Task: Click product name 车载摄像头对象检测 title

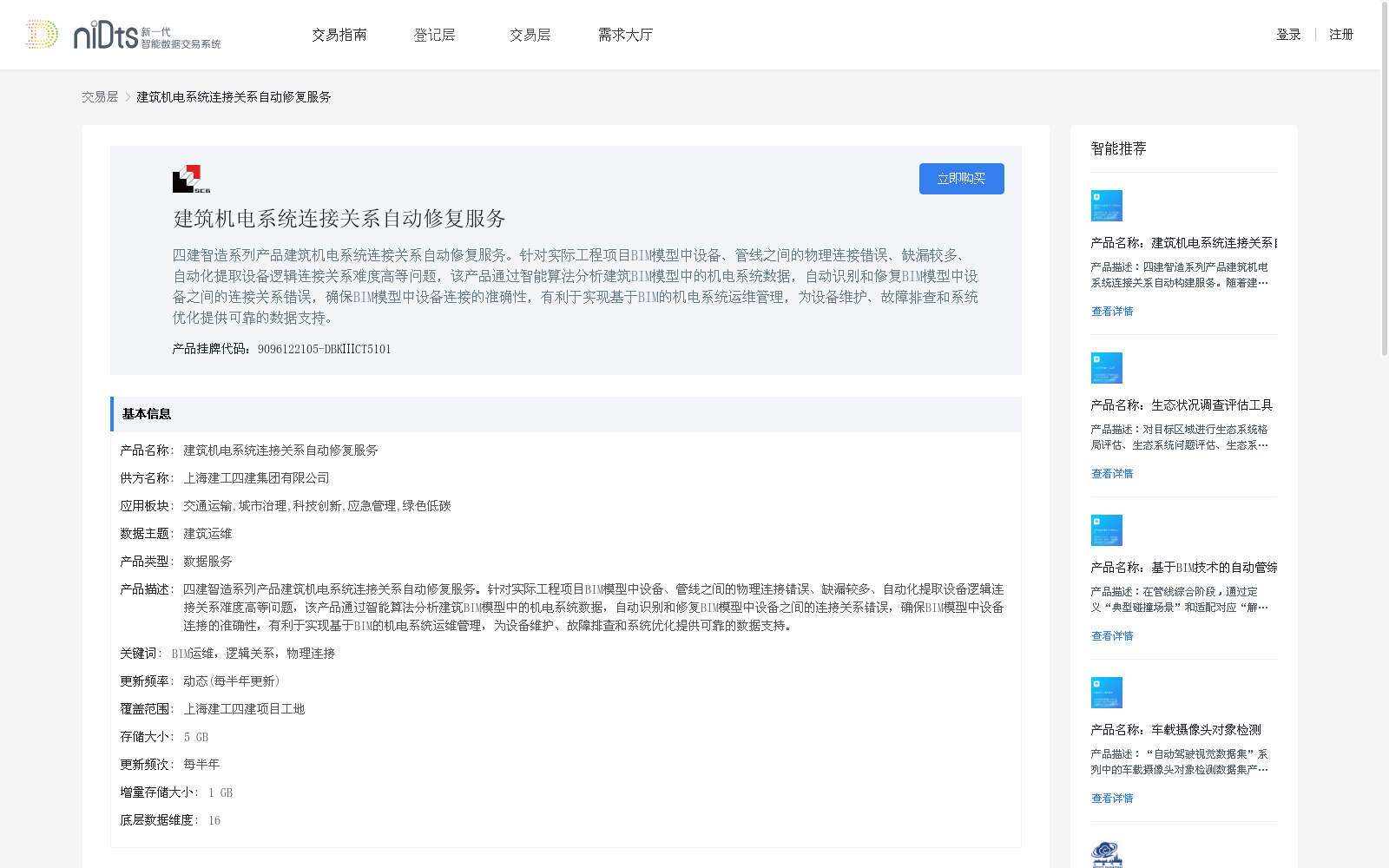Action: (1176, 730)
